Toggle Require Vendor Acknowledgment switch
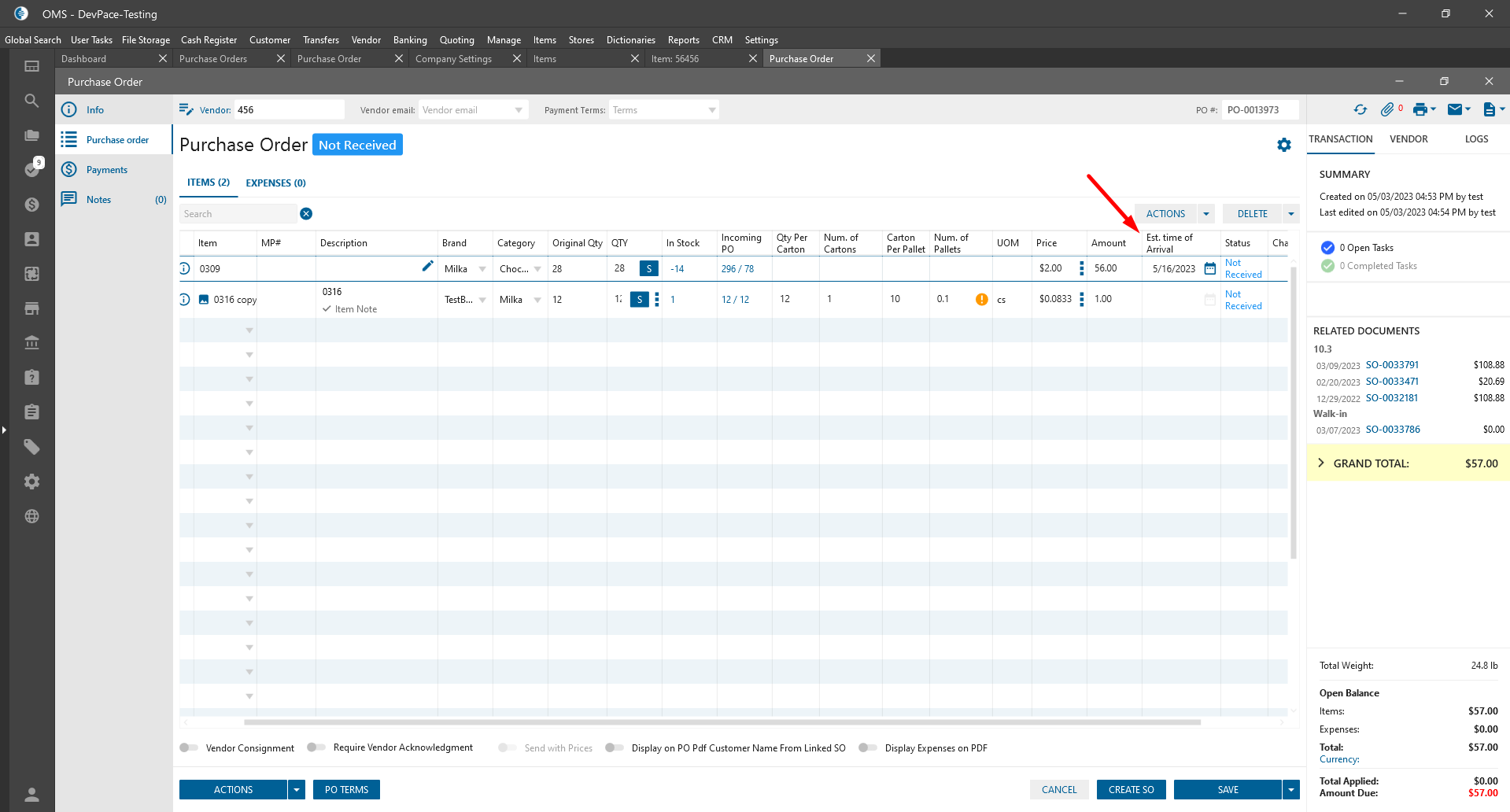The image size is (1510, 812). pyautogui.click(x=316, y=747)
